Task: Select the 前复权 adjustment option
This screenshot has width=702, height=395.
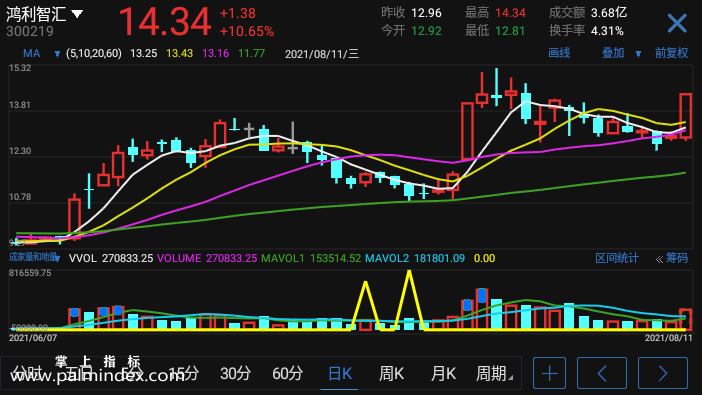Action: coord(671,53)
